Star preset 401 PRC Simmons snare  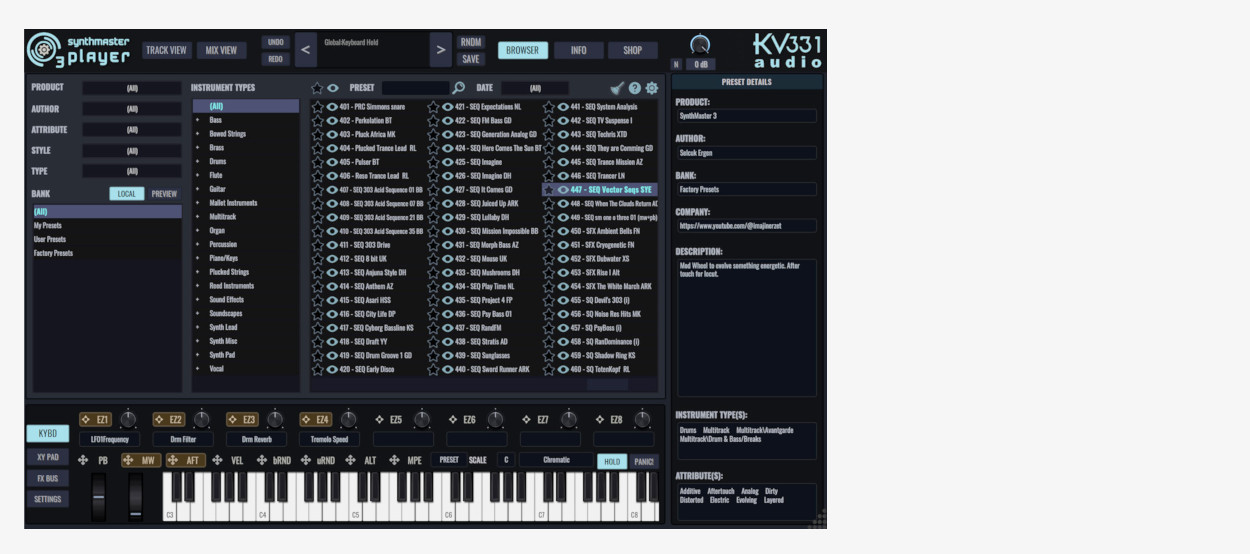pyautogui.click(x=318, y=106)
